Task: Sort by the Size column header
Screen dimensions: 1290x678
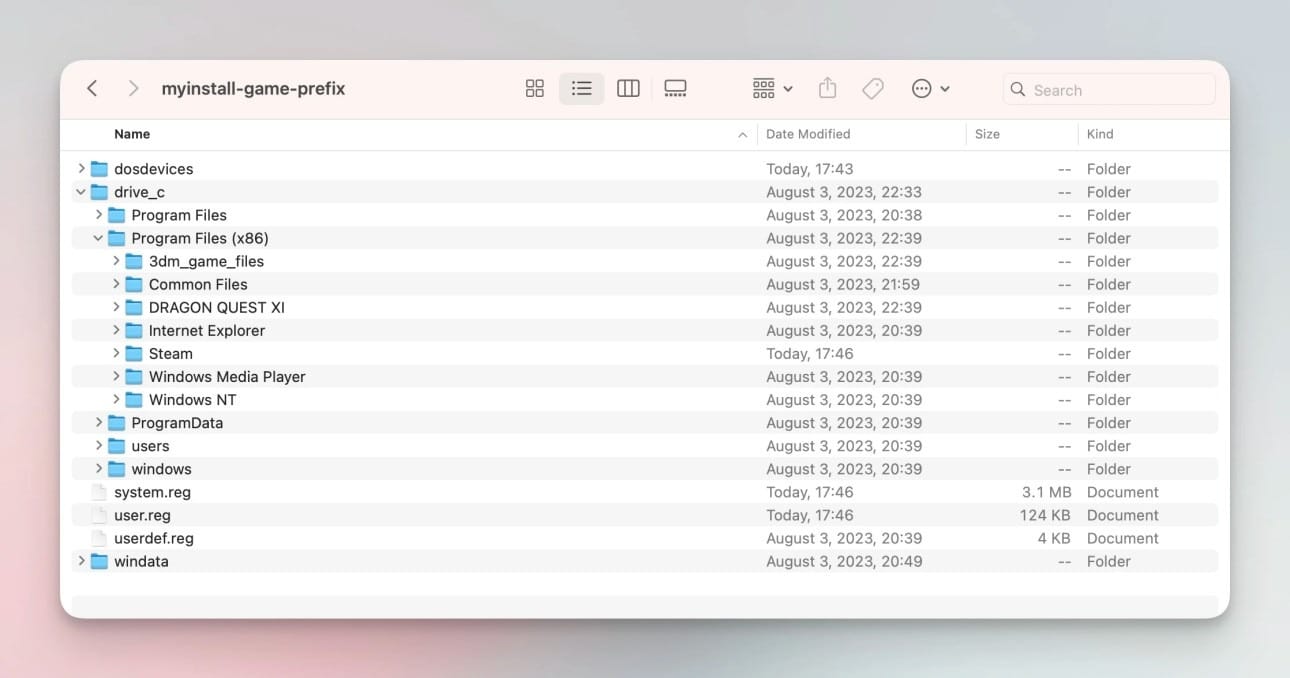Action: [x=987, y=134]
